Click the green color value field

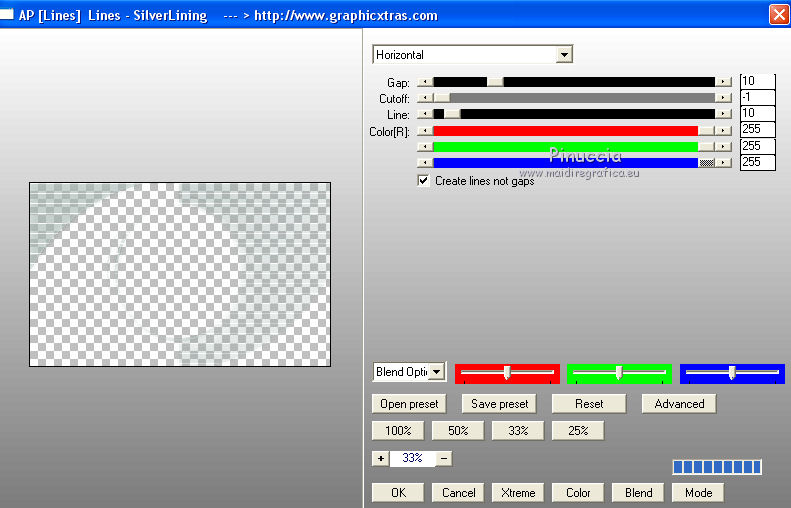tap(757, 146)
